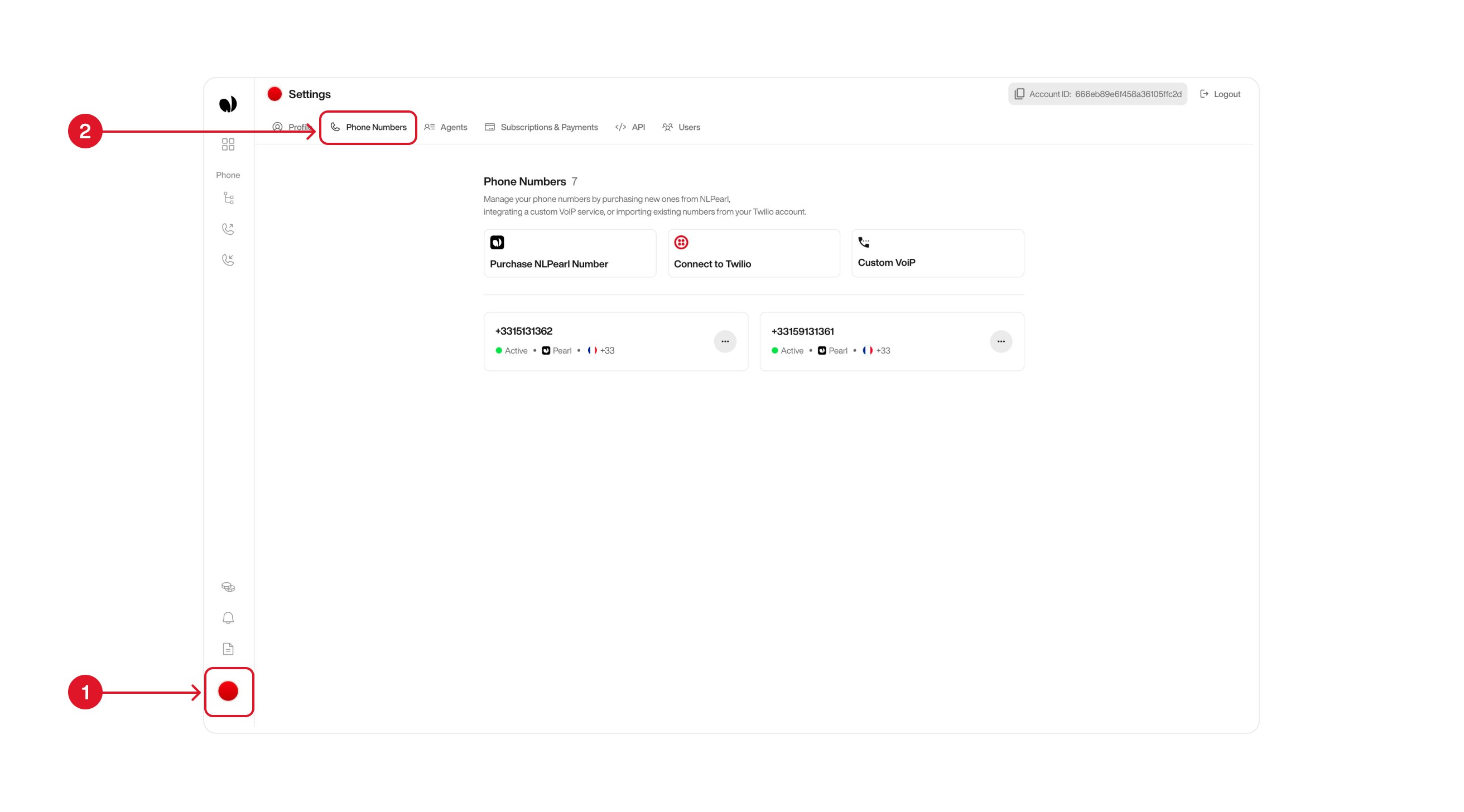
Task: Open the Subscriptions & Payments tab
Action: (541, 127)
